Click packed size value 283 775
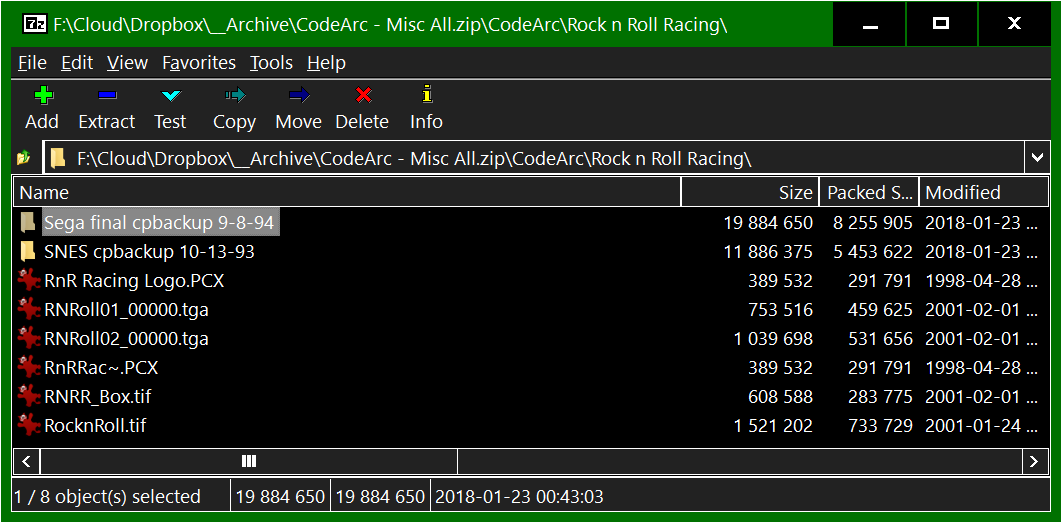This screenshot has height=523, width=1062. pos(880,397)
